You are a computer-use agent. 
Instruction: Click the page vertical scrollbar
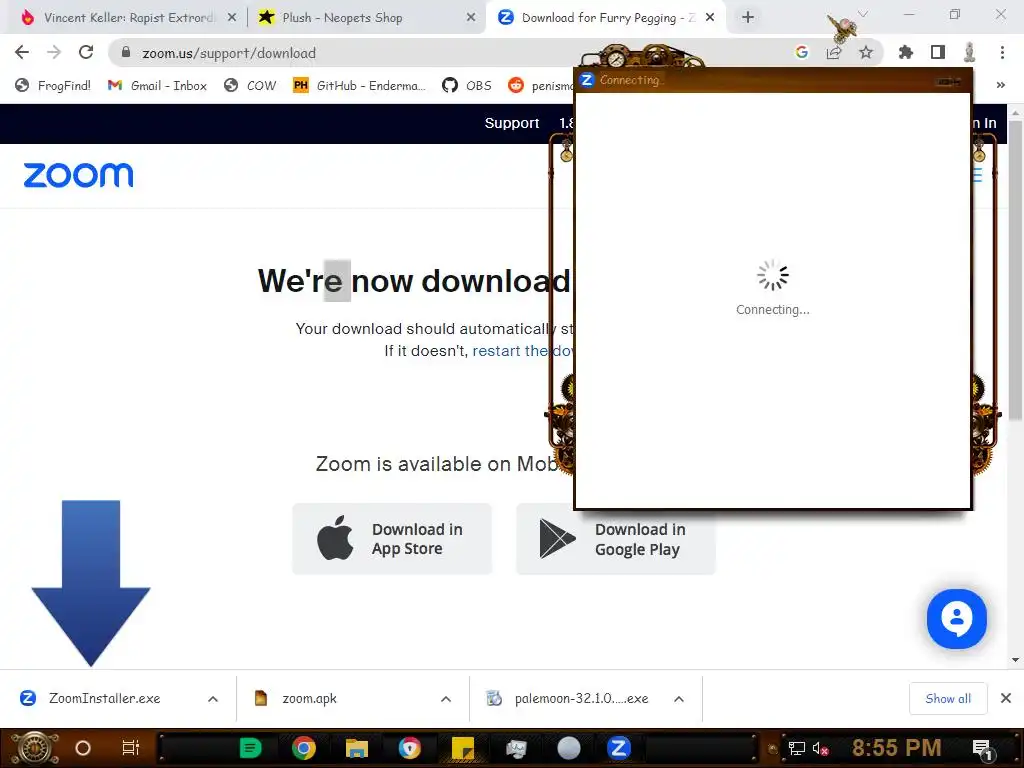(x=1015, y=271)
